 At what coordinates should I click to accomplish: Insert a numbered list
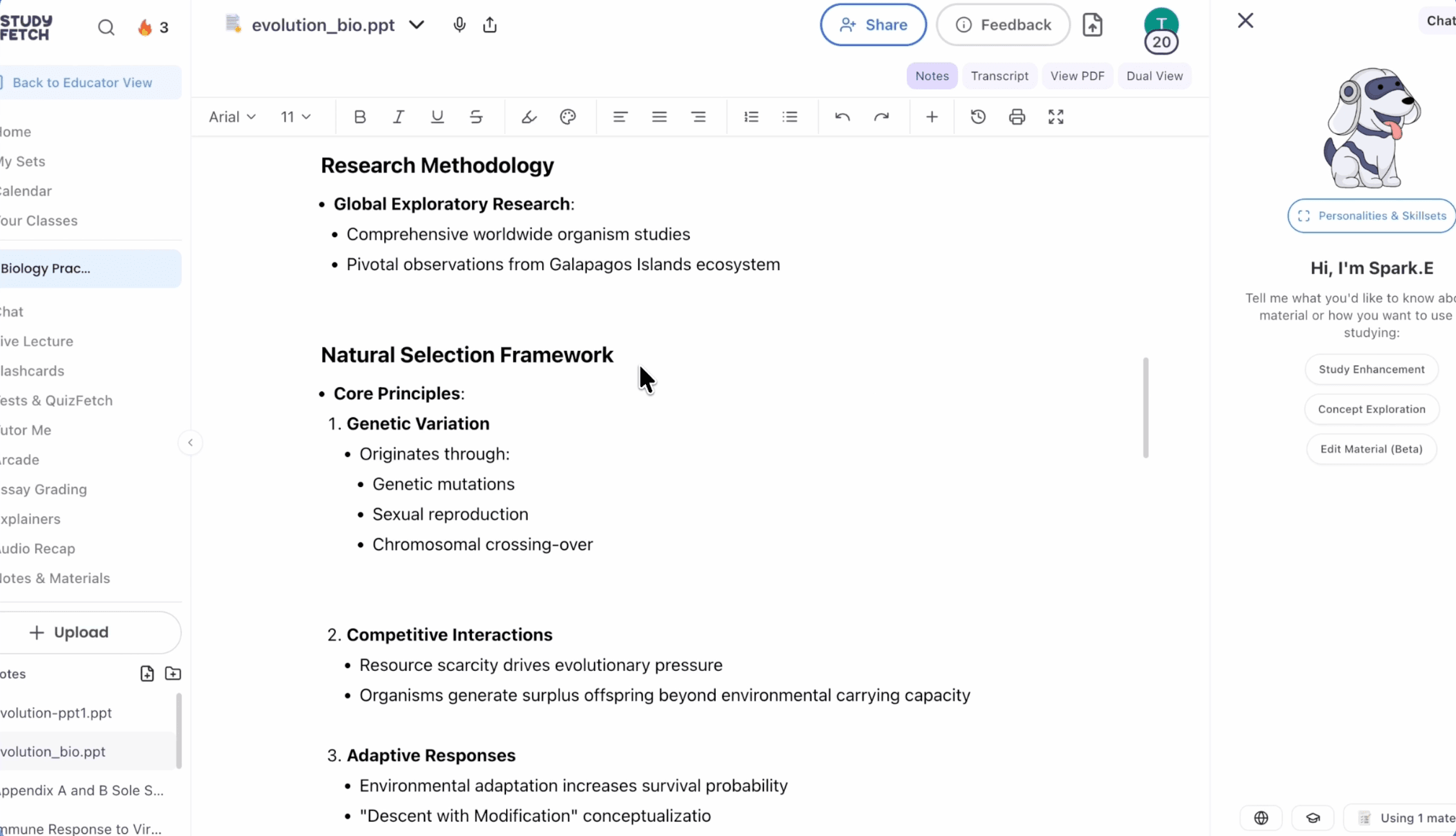pyautogui.click(x=751, y=117)
